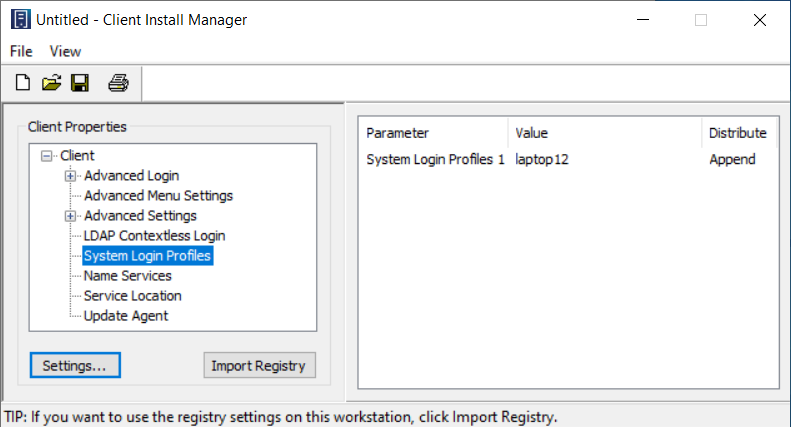
Task: Collapse the Client tree node
Action: click(46, 156)
